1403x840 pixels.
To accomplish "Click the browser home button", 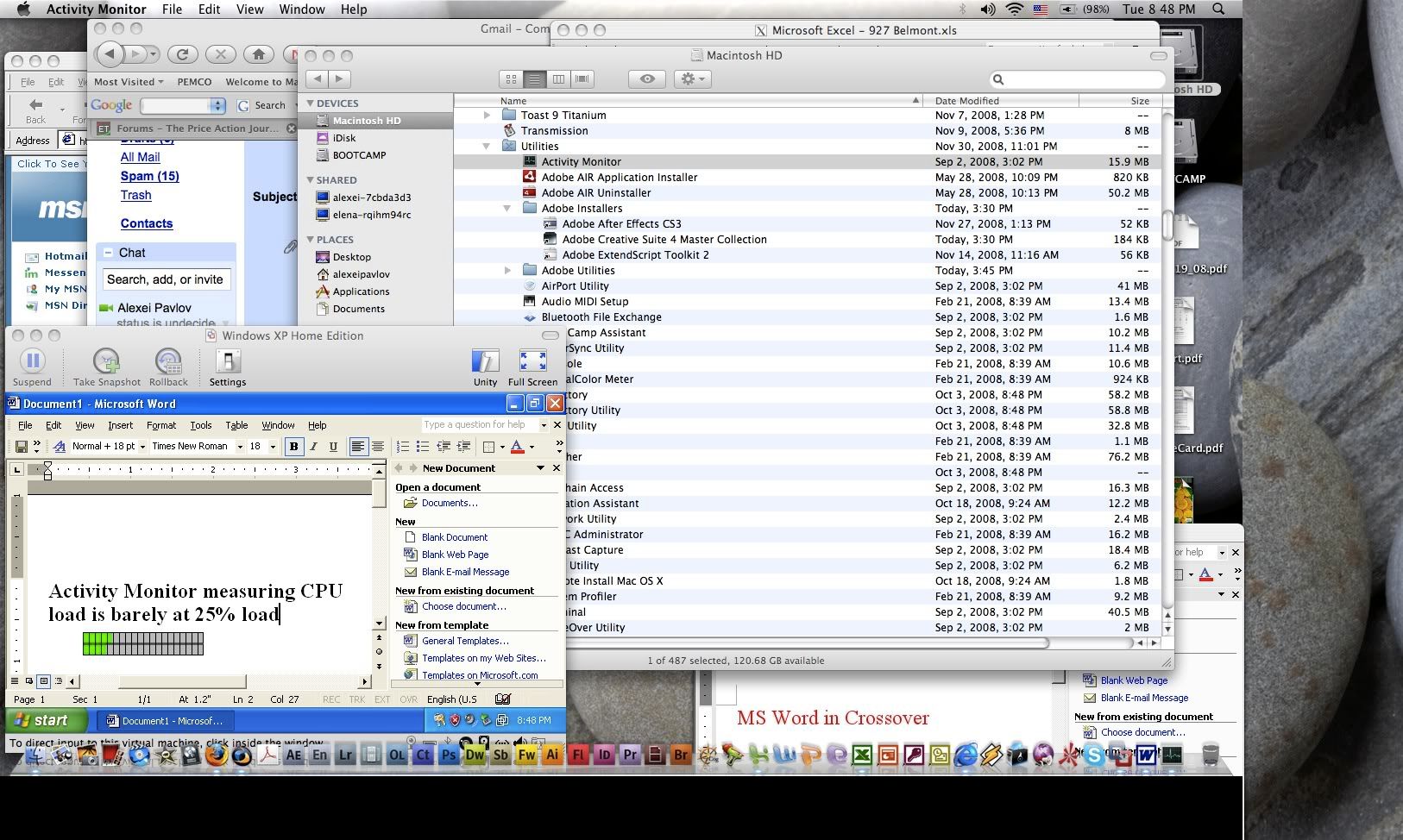I will (258, 53).
